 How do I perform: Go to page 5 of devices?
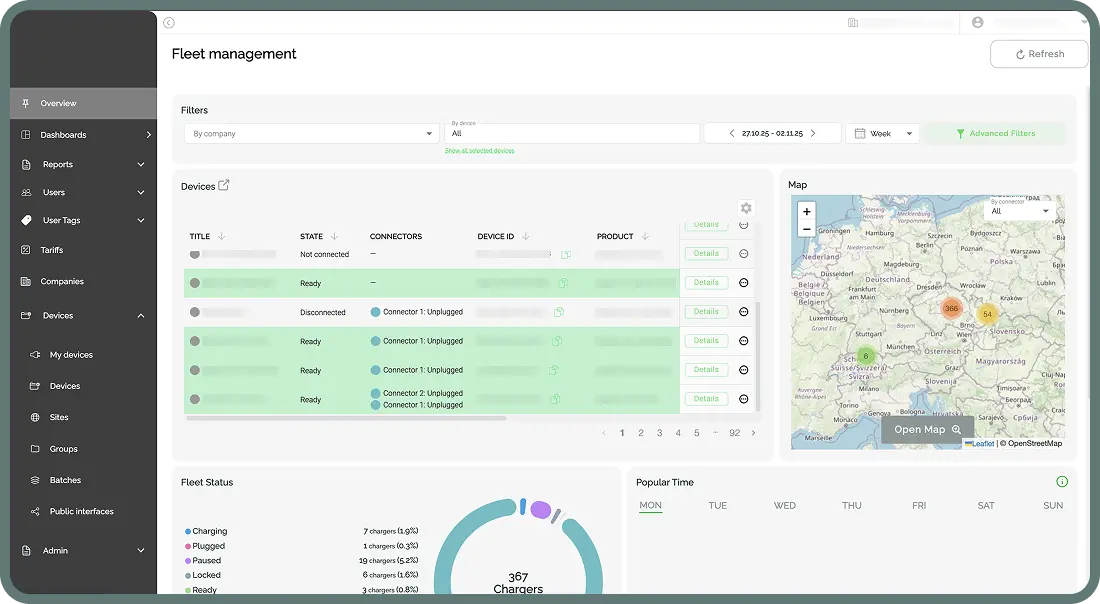coord(697,433)
